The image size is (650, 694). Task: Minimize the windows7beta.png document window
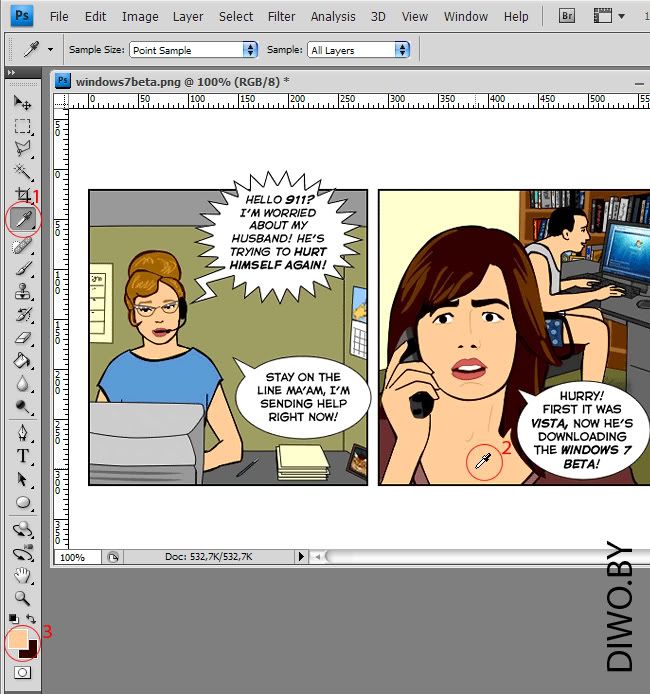point(639,83)
